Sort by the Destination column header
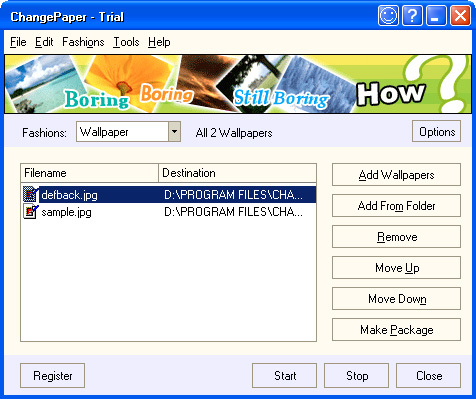This screenshot has width=476, height=399. click(237, 173)
